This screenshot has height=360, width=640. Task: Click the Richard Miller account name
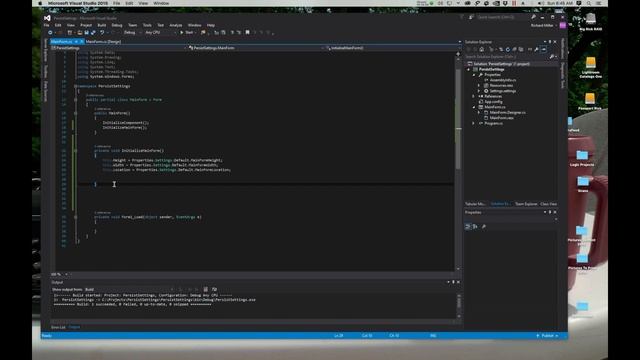pos(542,25)
